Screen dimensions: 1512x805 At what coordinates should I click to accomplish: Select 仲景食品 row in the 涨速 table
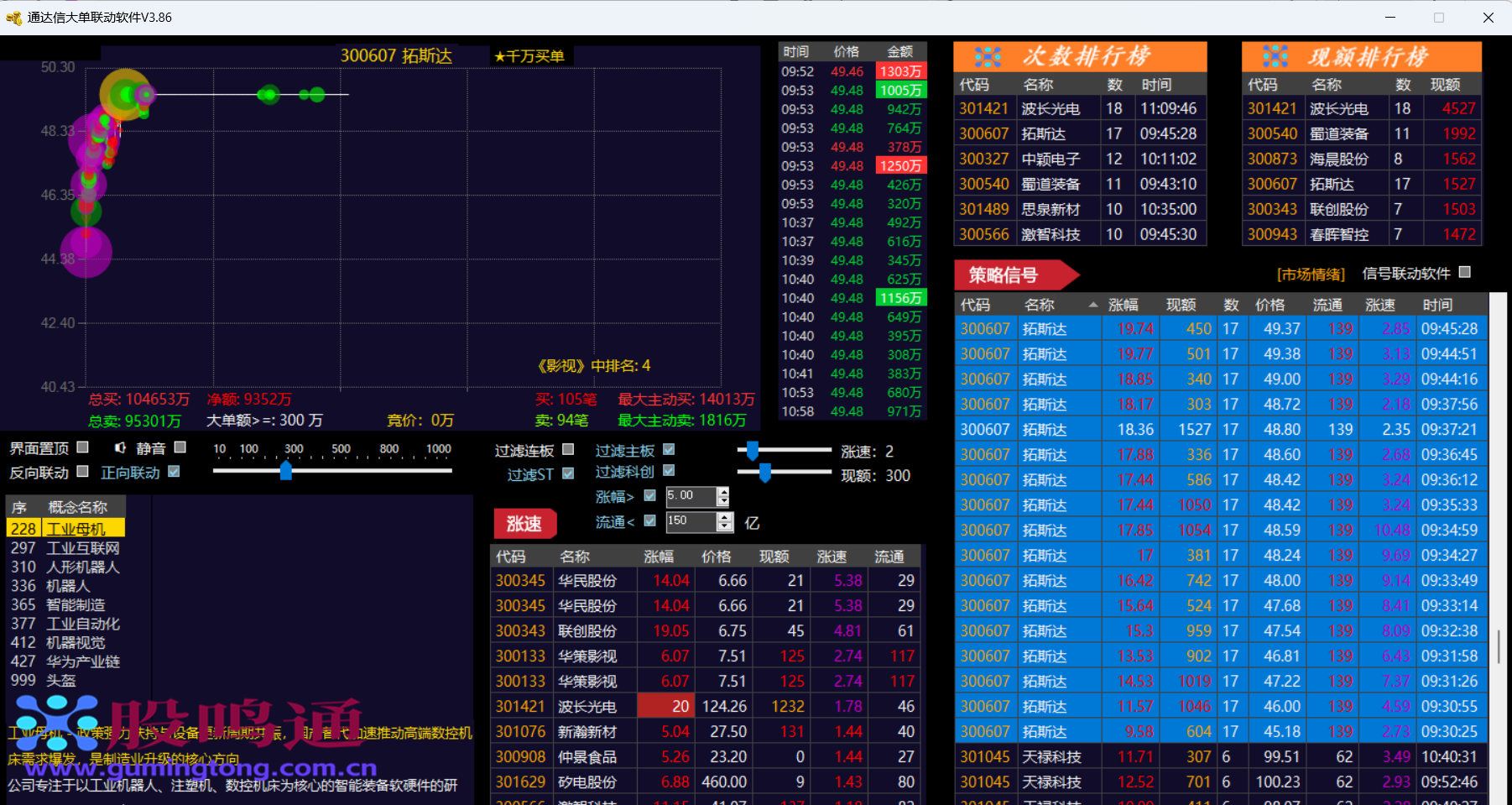tap(706, 757)
